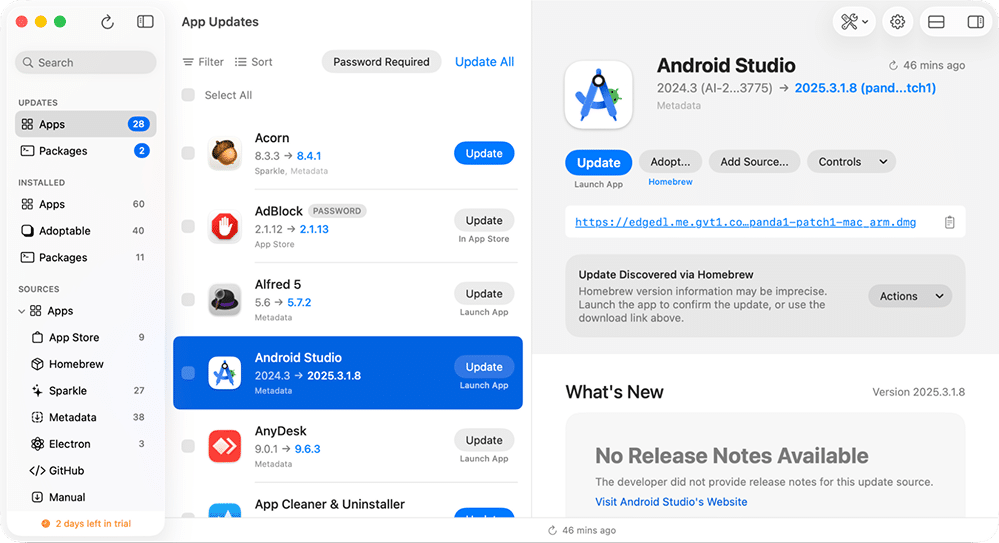Click the Homebrew label under Adopt
This screenshot has width=999, height=543.
670,182
